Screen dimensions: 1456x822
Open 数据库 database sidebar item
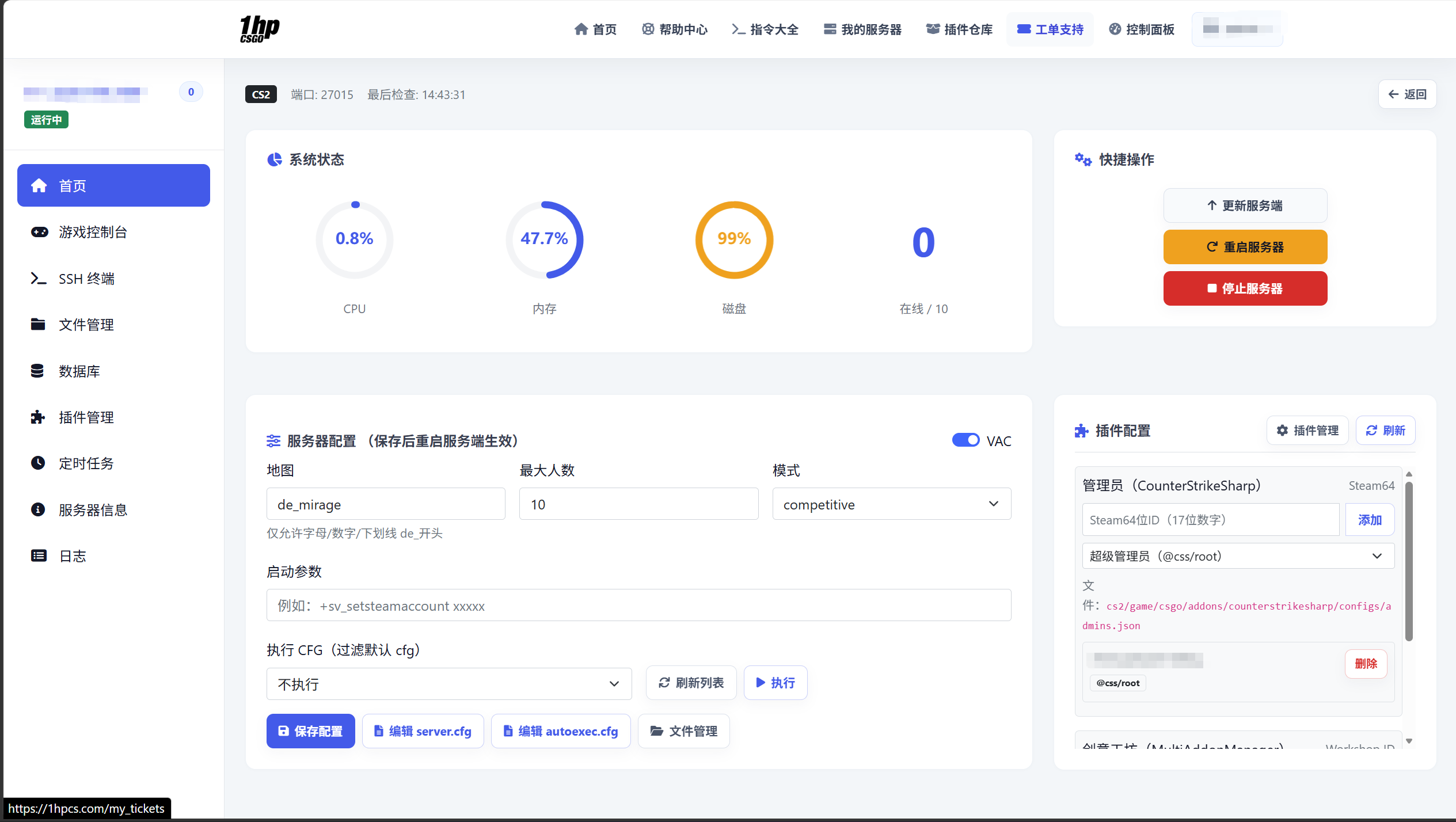[x=113, y=371]
